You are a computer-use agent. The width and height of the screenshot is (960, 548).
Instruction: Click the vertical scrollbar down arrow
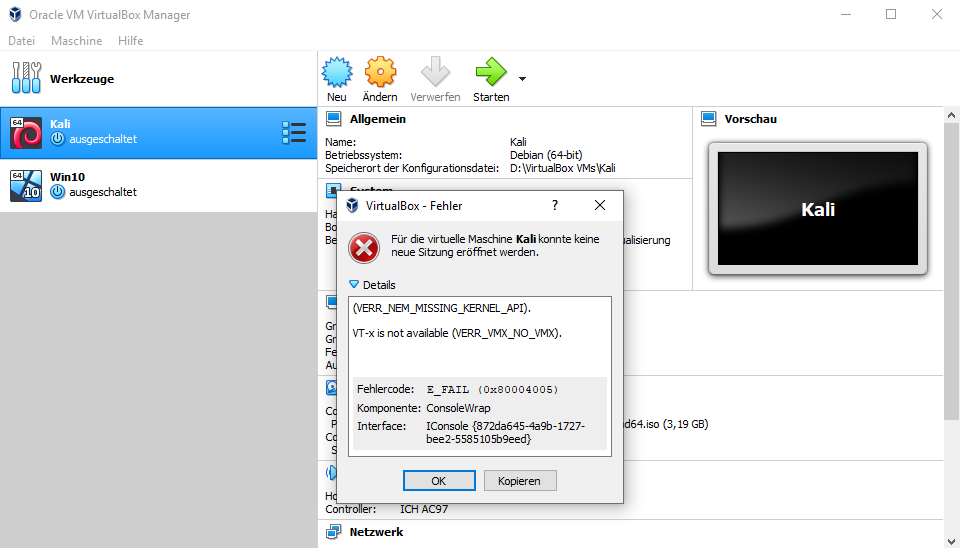(951, 541)
